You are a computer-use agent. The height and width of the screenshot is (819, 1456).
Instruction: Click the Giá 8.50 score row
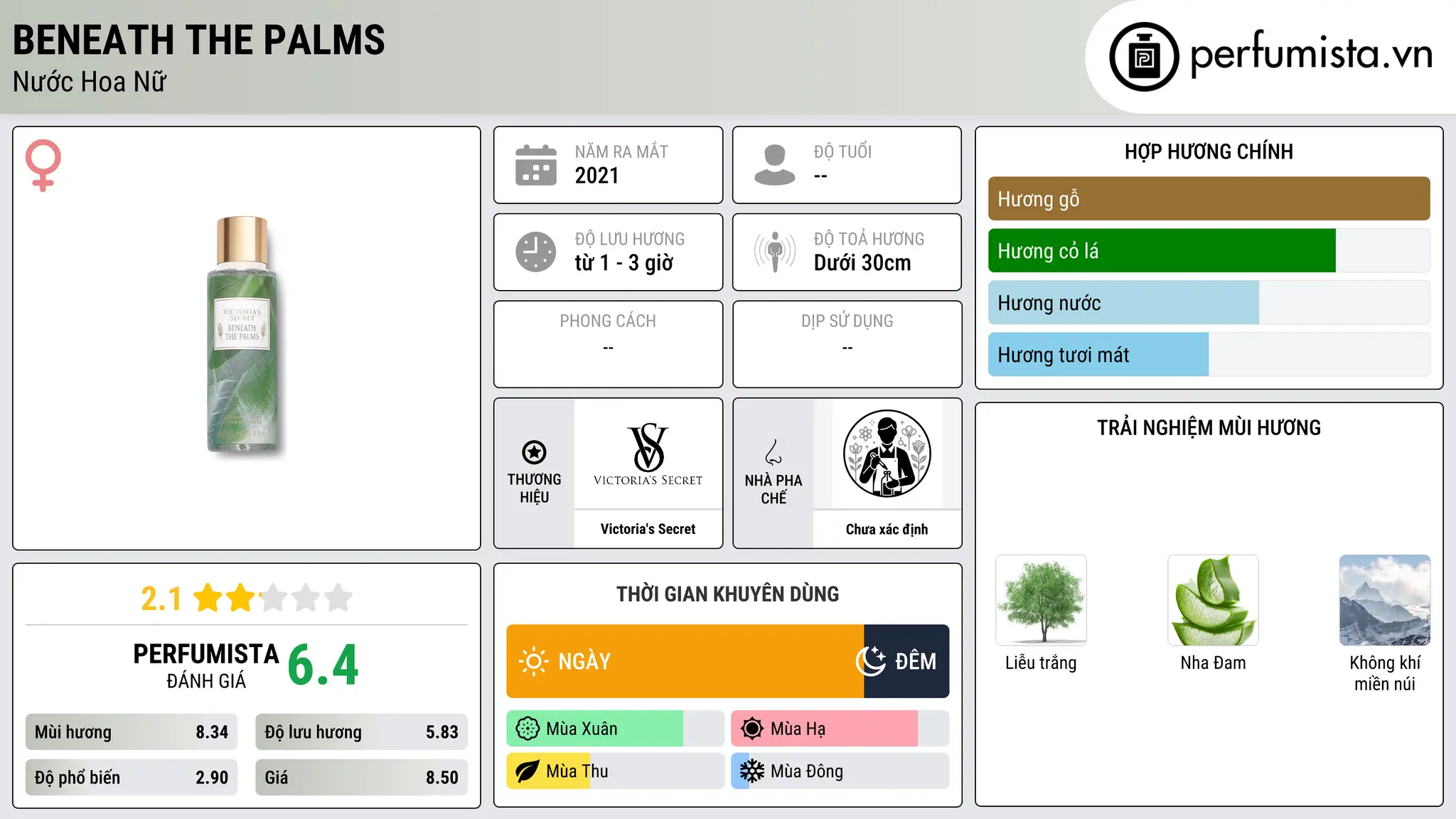361,778
